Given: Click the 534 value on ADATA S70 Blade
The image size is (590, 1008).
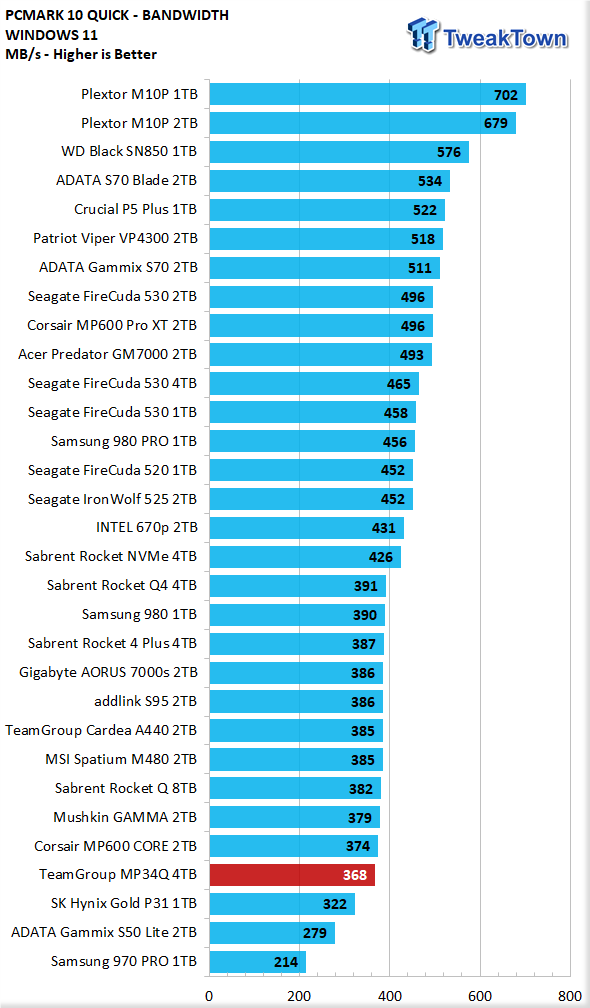Looking at the screenshot, I should pyautogui.click(x=430, y=181).
